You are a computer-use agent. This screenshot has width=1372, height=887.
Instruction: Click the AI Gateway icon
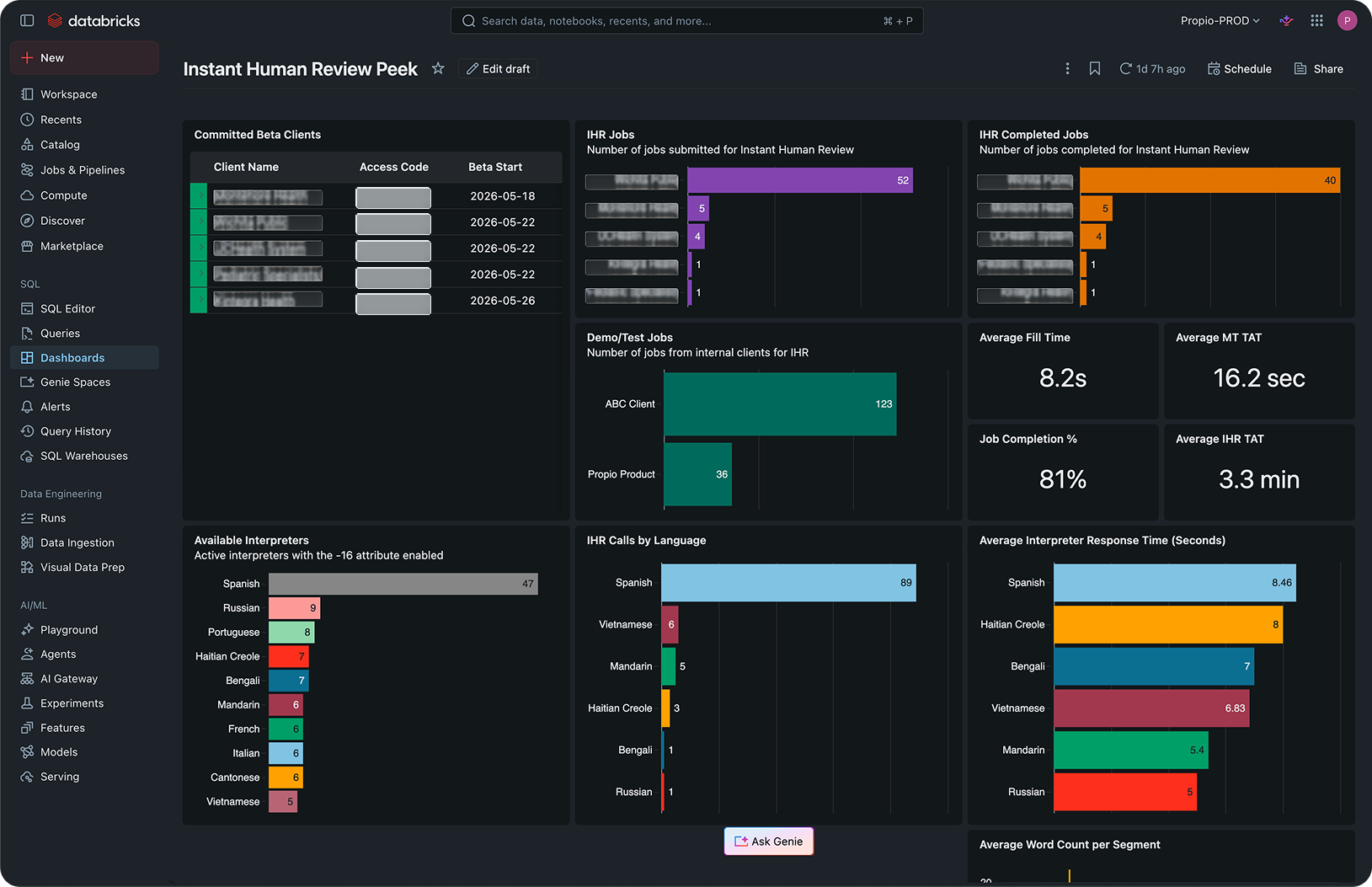pos(27,679)
